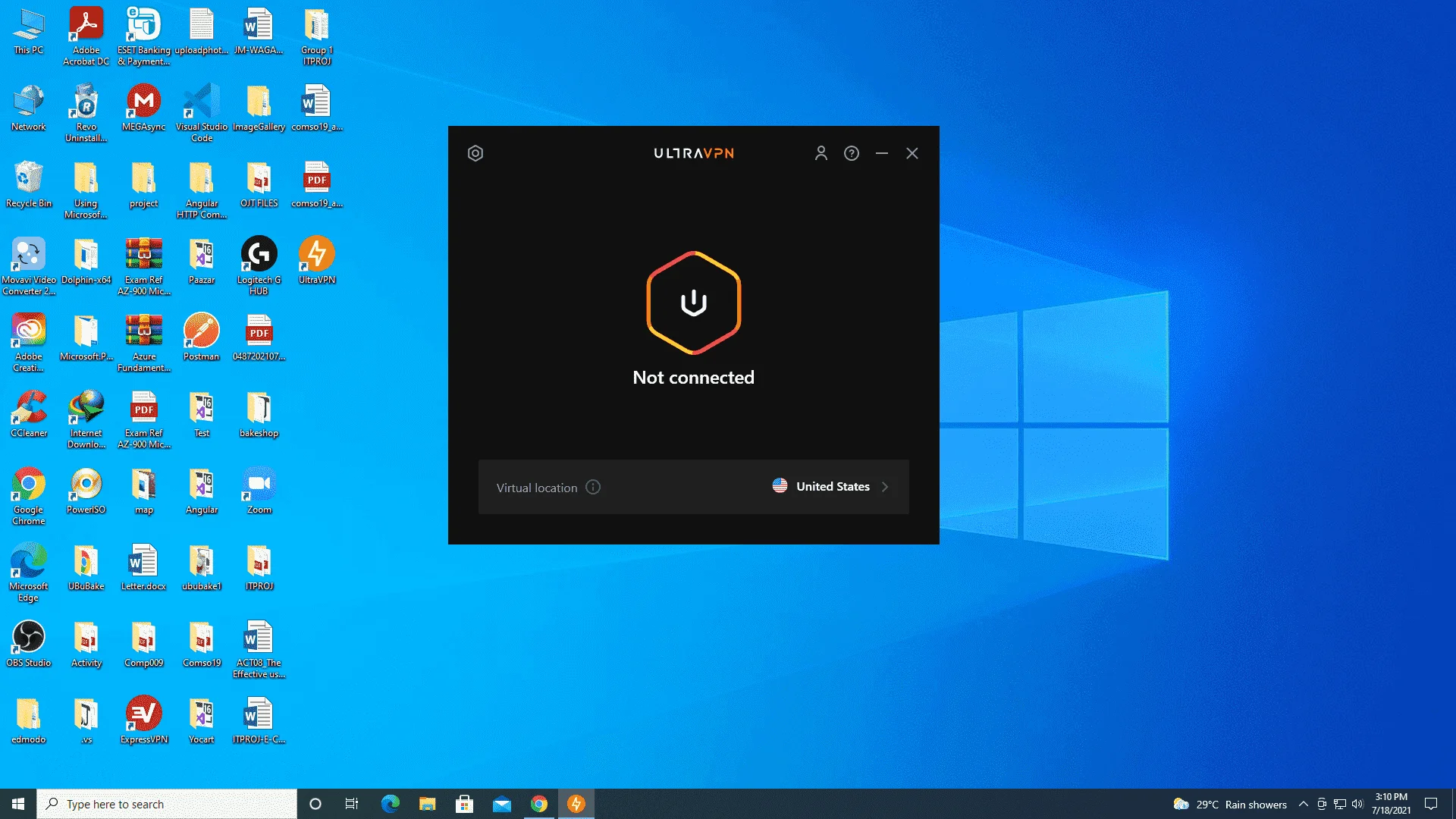Click the Virtual location info icon
The height and width of the screenshot is (819, 1456).
pyautogui.click(x=593, y=488)
